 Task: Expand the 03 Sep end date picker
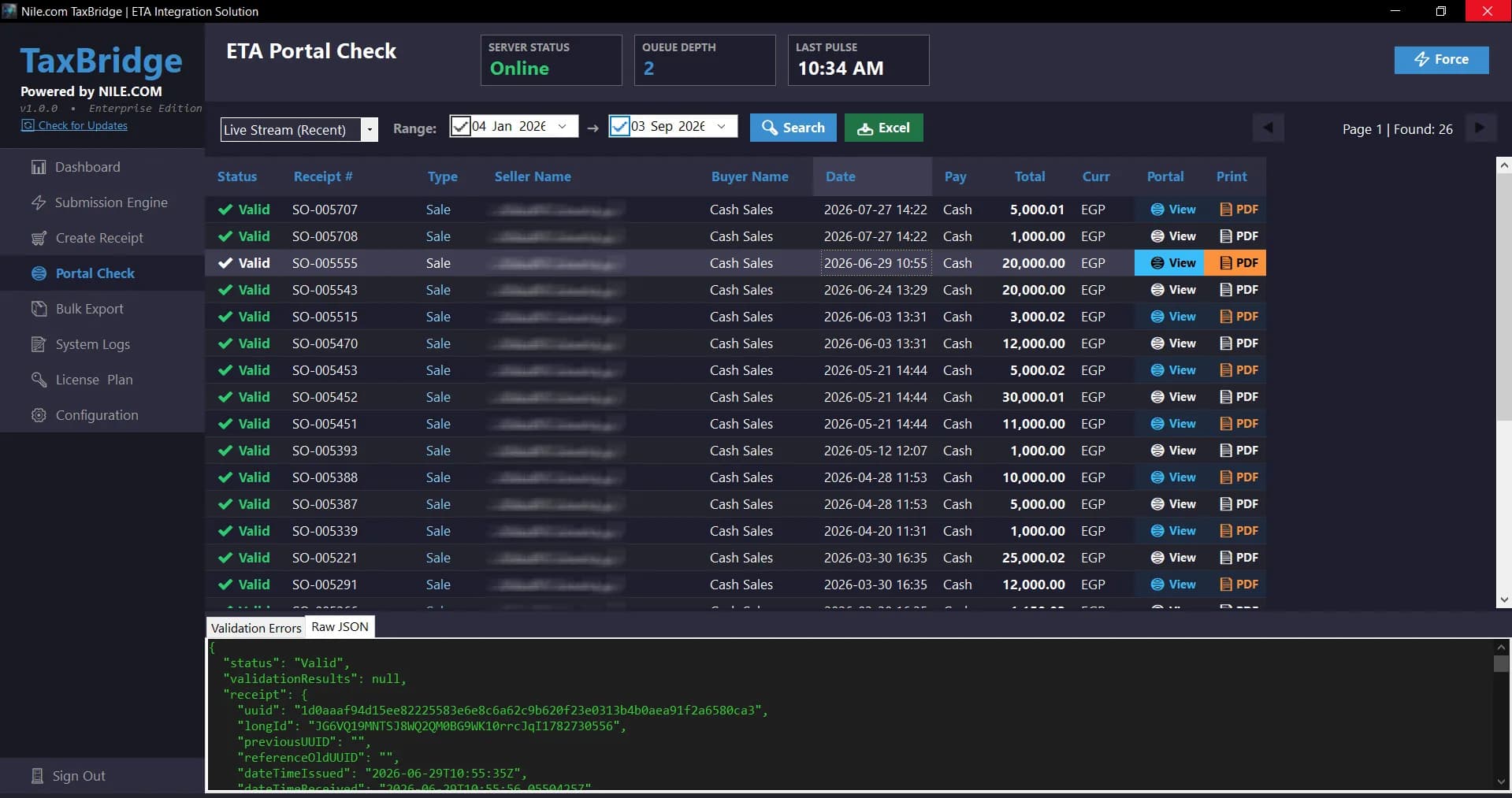point(721,126)
